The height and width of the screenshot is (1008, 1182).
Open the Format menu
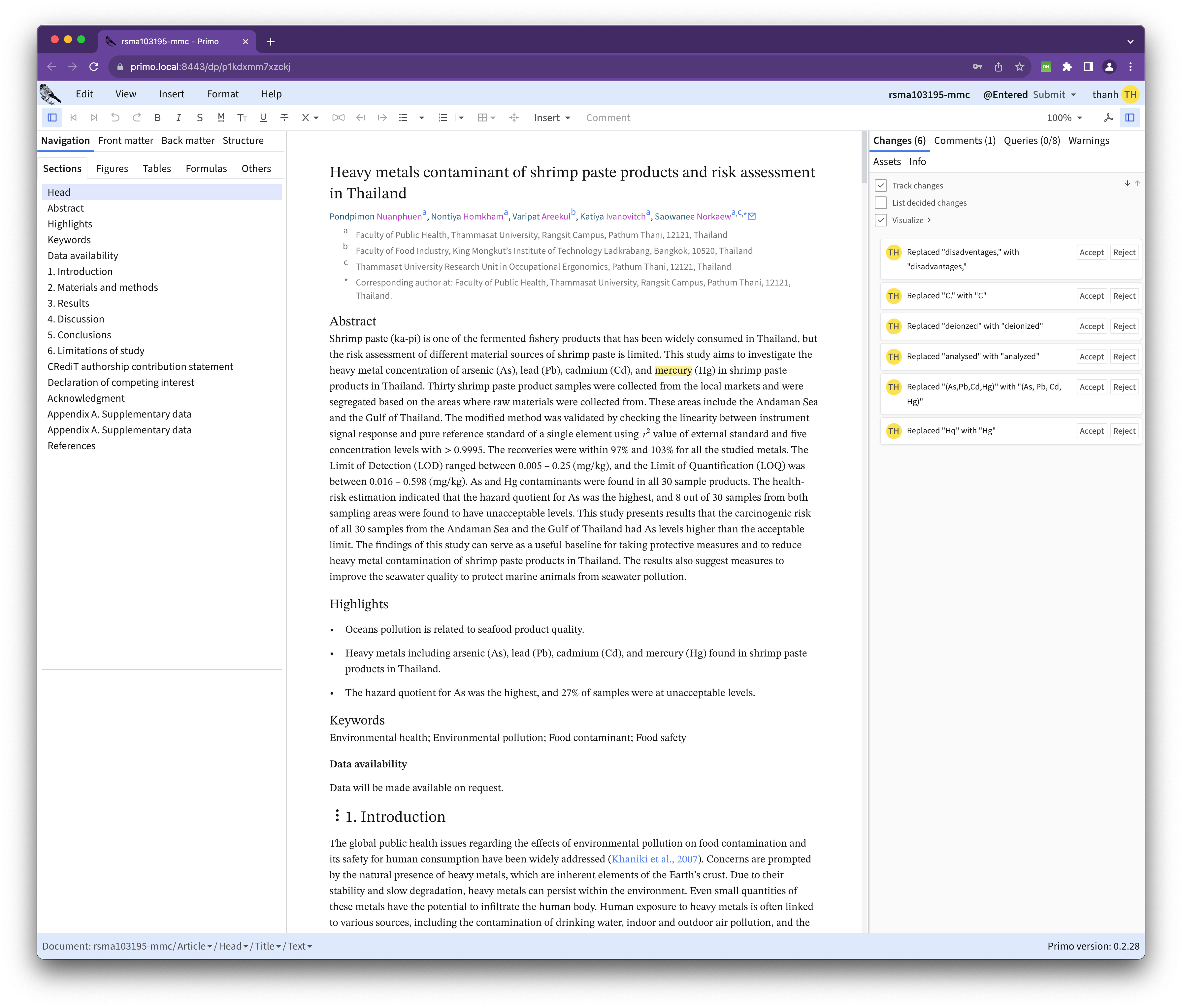(x=222, y=94)
